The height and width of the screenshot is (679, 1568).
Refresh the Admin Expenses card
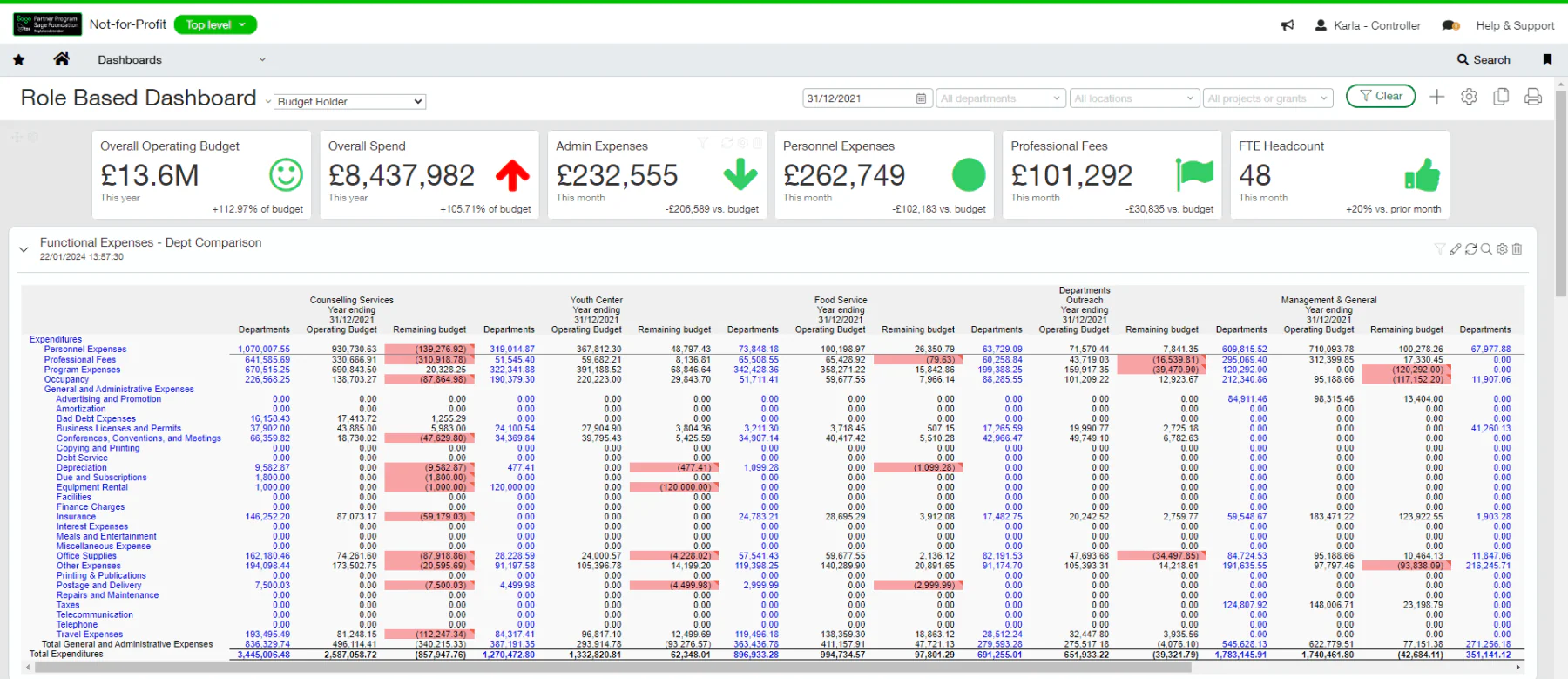tap(727, 143)
